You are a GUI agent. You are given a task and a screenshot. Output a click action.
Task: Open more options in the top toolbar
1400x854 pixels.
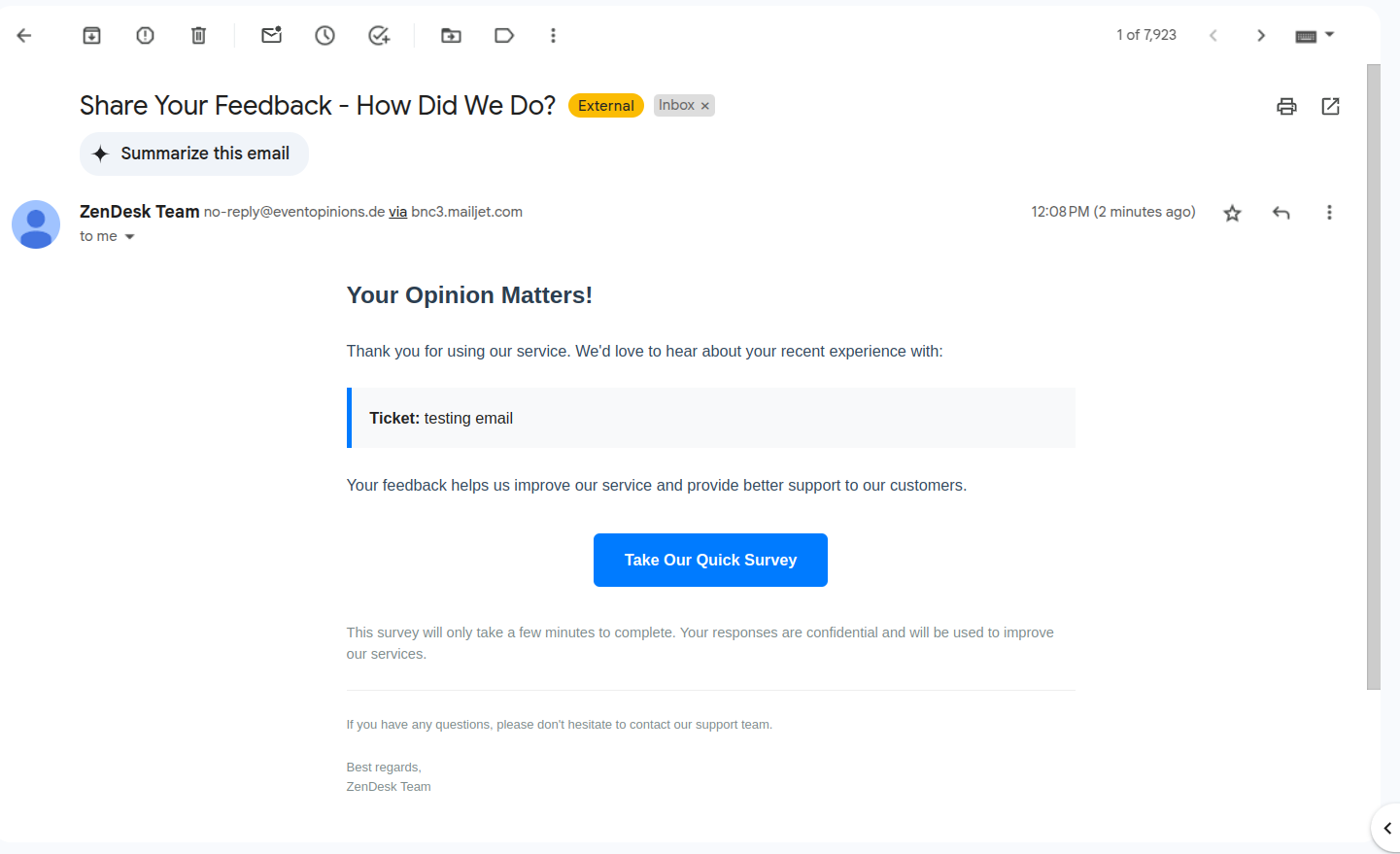pos(553,36)
